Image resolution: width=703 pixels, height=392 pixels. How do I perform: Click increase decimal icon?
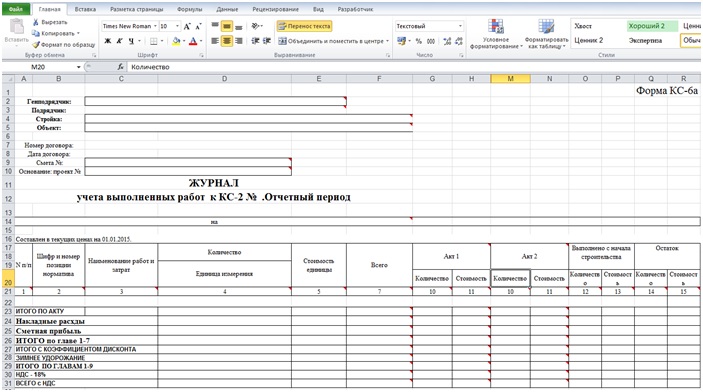(447, 41)
